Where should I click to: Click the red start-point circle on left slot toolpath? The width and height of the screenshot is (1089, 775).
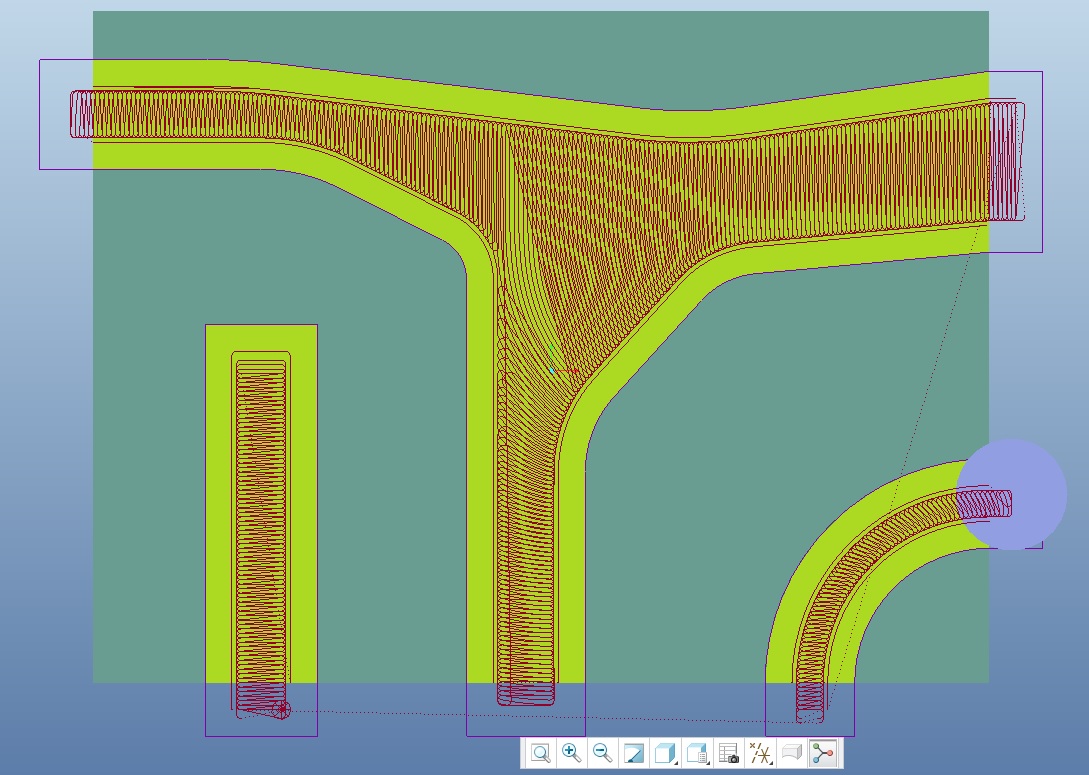[x=281, y=710]
